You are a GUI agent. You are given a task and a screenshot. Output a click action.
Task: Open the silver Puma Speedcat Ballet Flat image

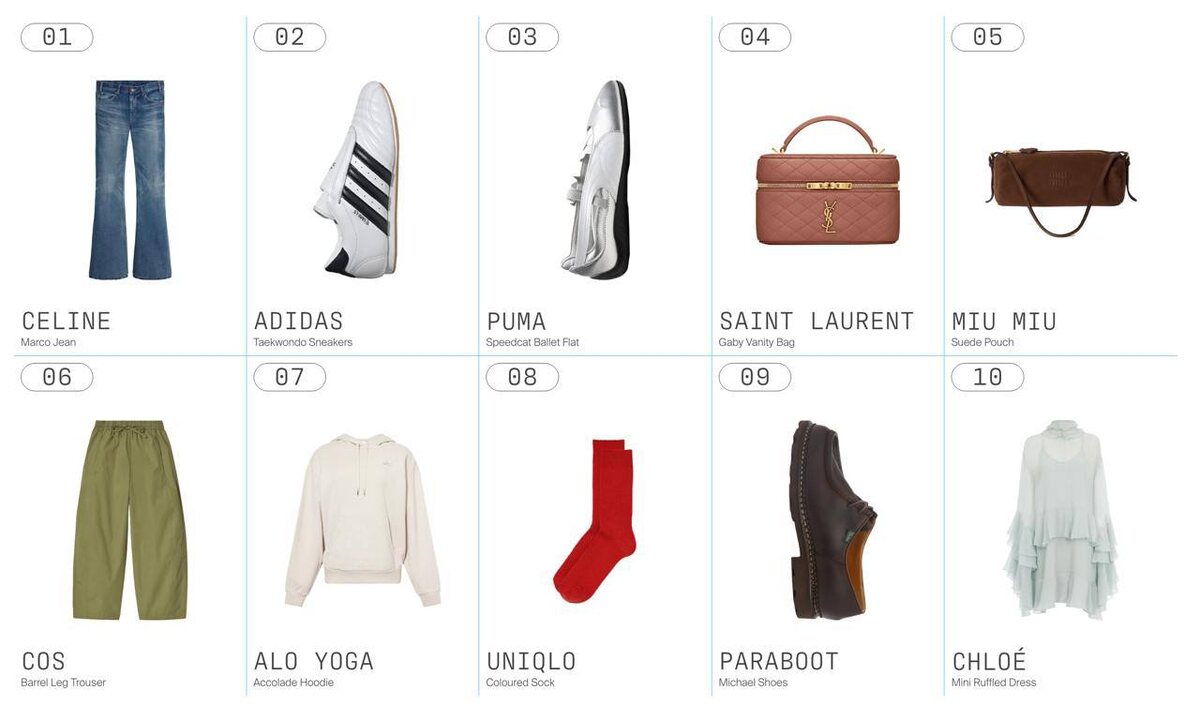(x=595, y=179)
